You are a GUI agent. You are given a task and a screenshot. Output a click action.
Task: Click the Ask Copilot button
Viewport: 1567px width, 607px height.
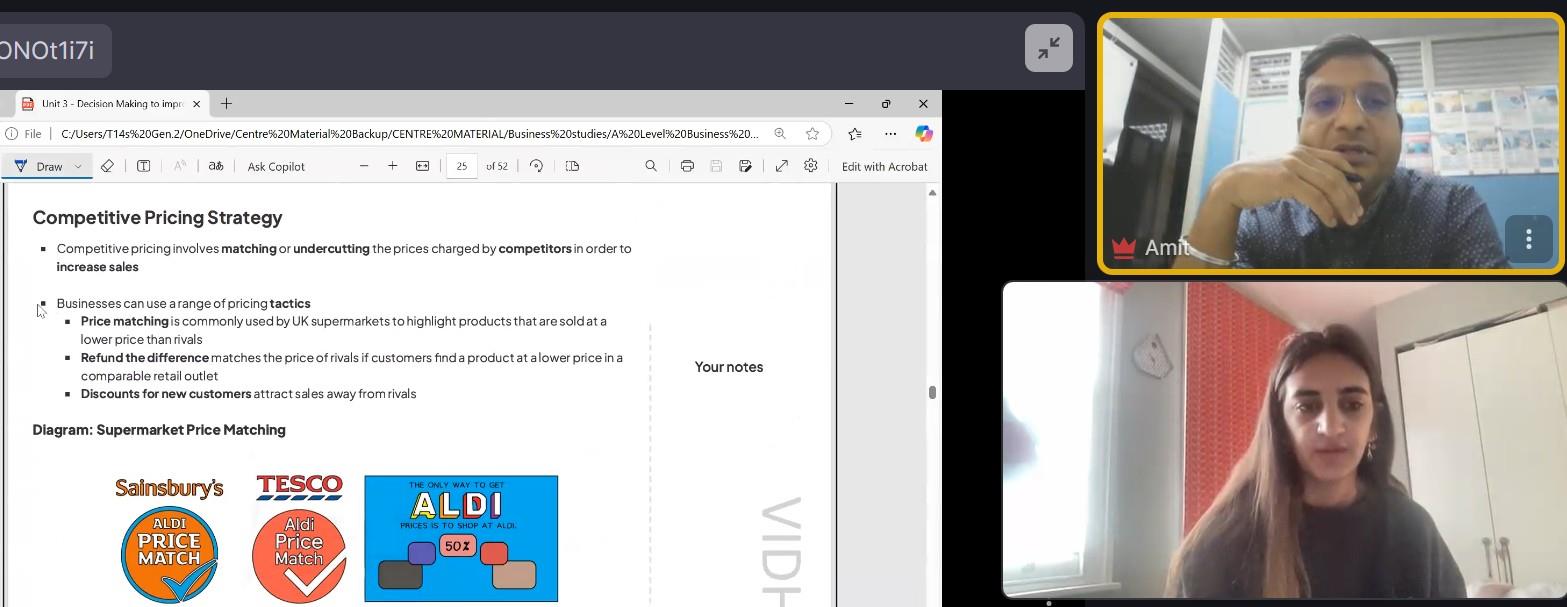276,166
